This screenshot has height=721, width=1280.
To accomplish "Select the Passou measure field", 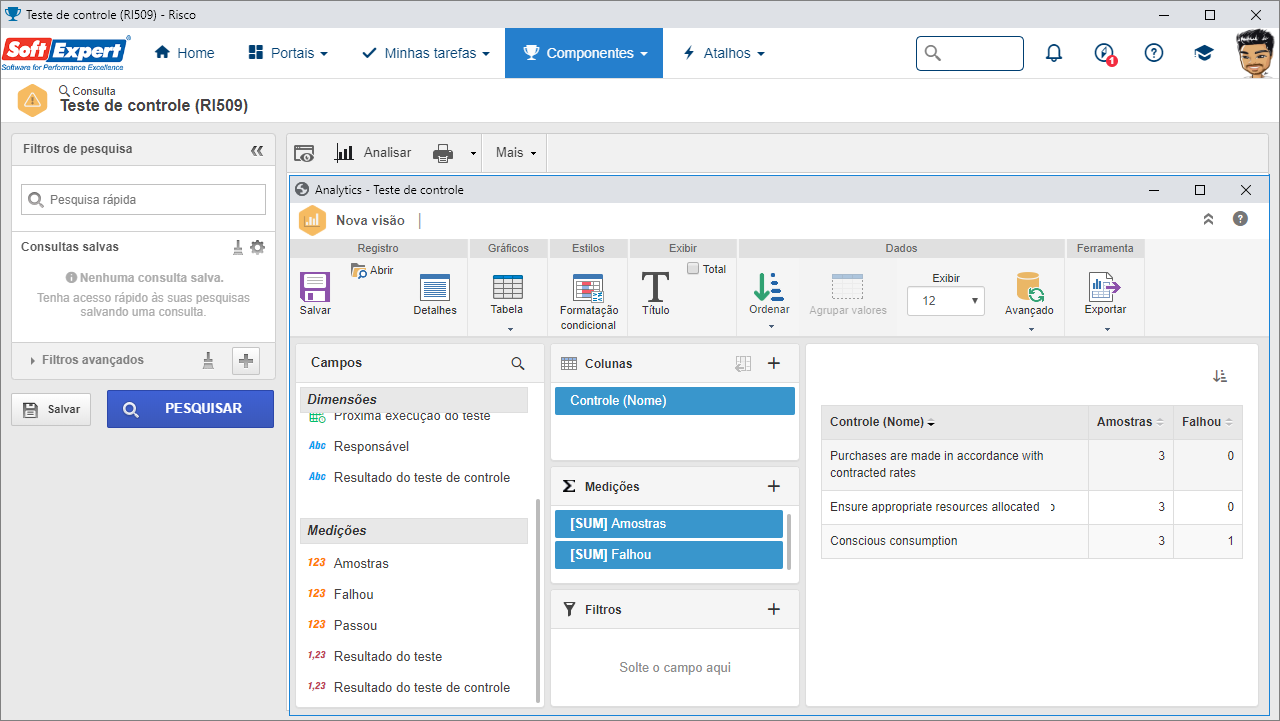I will [x=355, y=626].
